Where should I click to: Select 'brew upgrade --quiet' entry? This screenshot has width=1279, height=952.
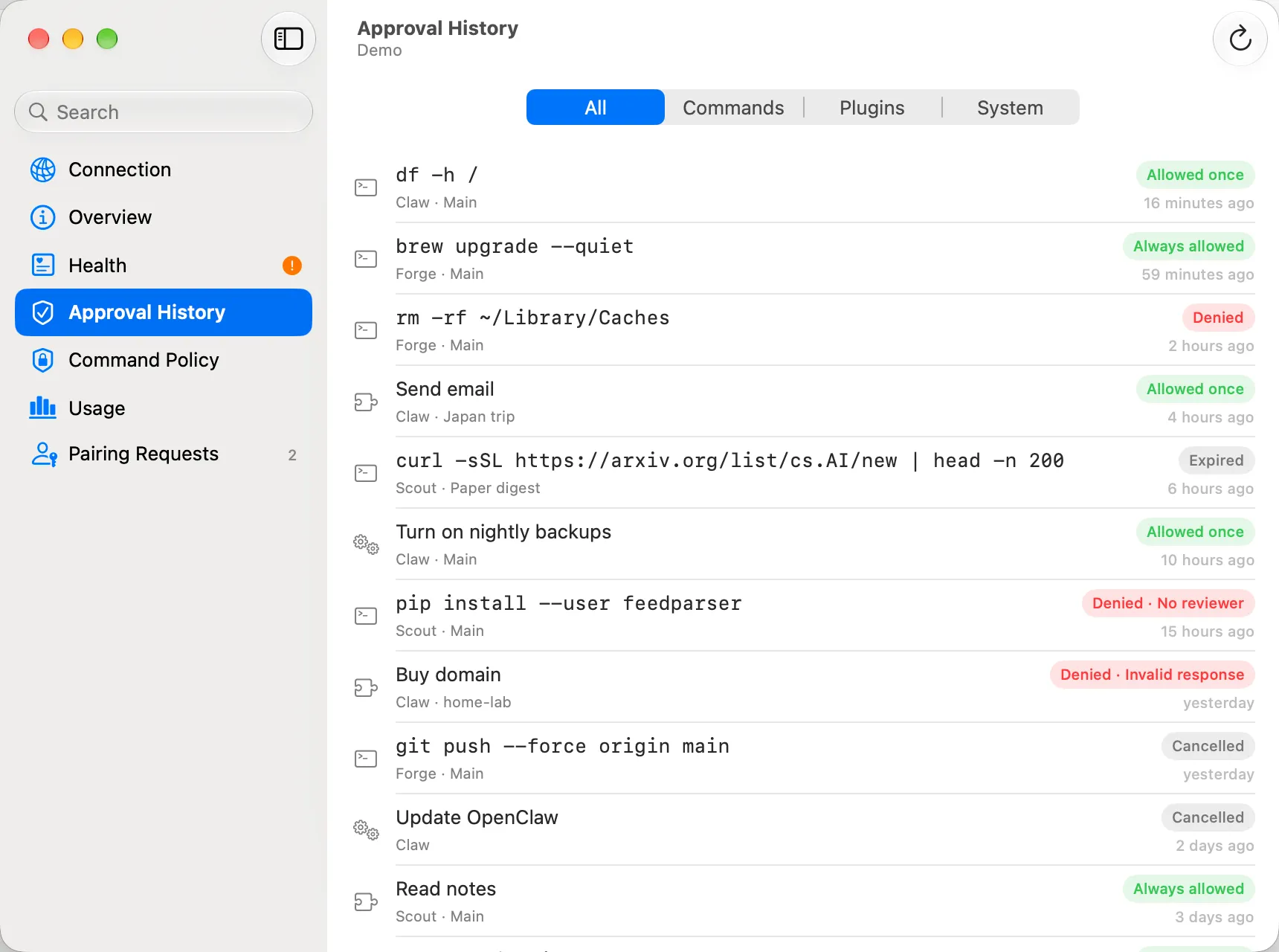tap(803, 259)
